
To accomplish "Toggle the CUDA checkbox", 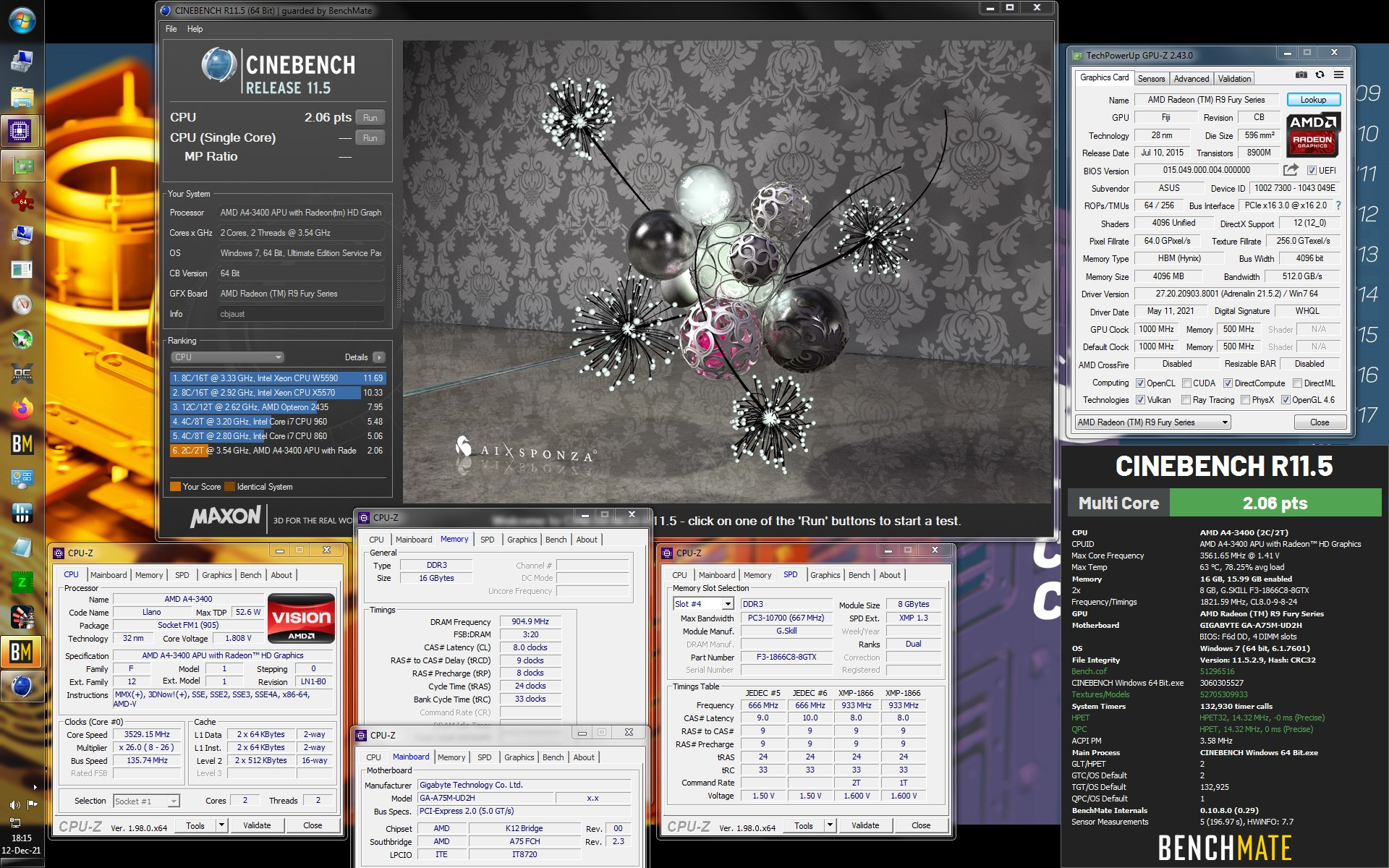I will (1186, 383).
